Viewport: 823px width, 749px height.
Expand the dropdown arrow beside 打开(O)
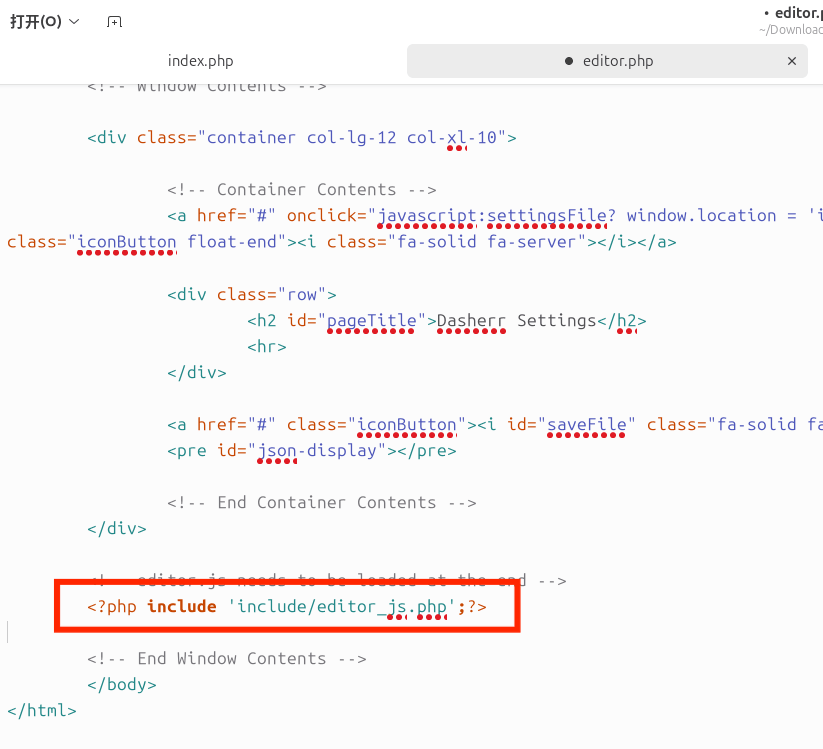pyautogui.click(x=74, y=22)
